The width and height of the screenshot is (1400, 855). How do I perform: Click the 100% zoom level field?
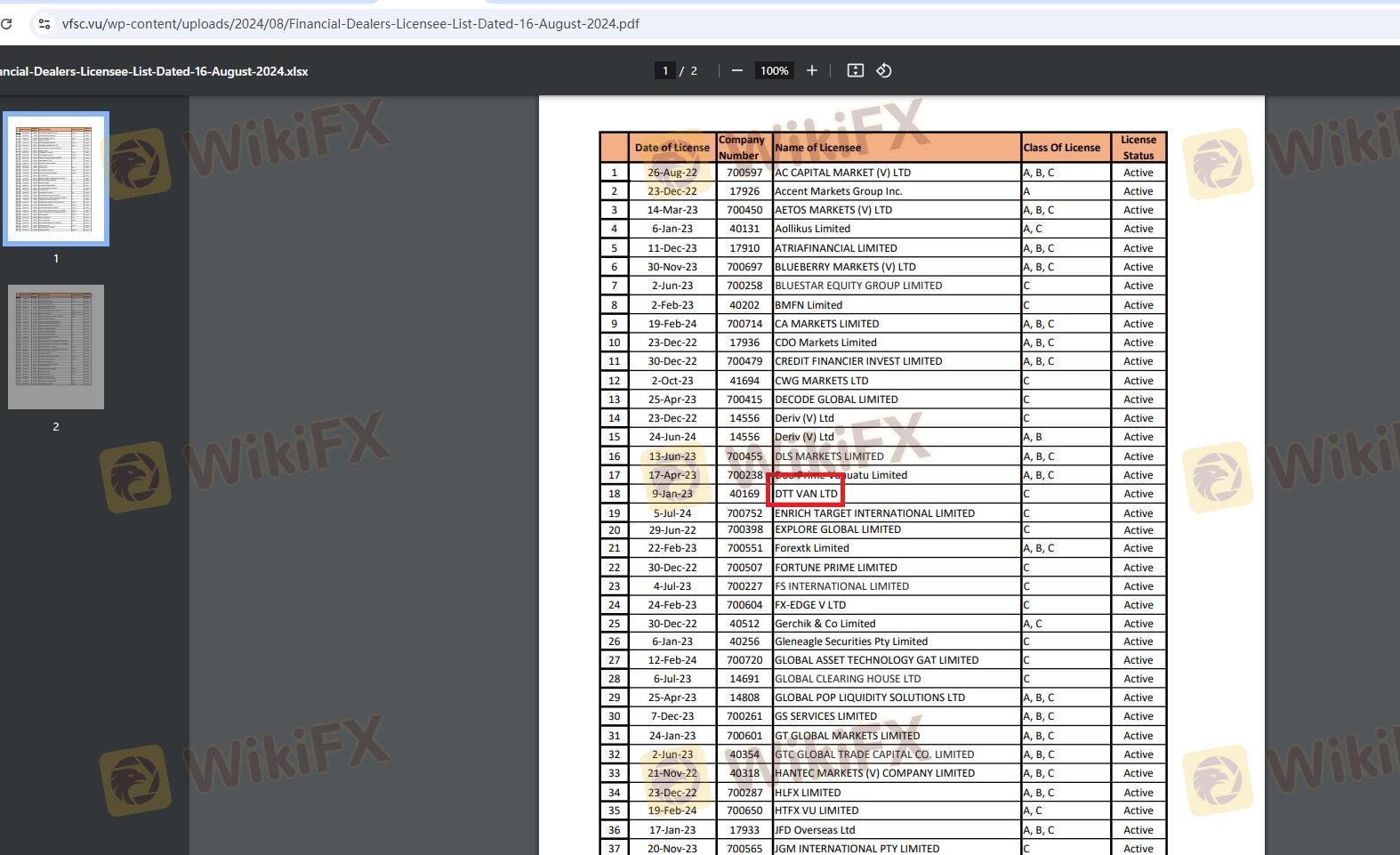pyautogui.click(x=774, y=71)
